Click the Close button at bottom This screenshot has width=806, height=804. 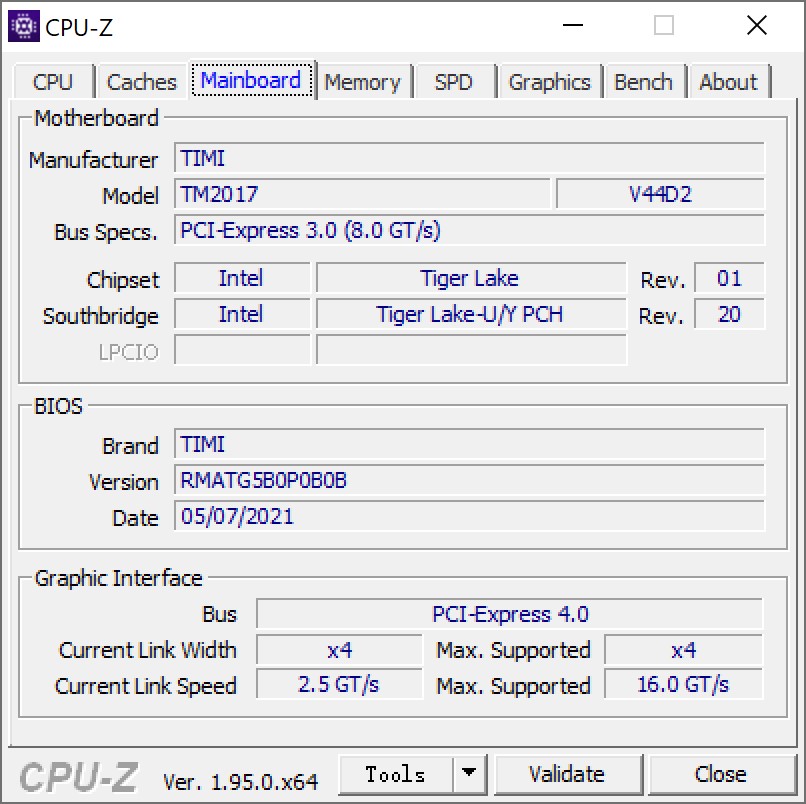tap(720, 774)
